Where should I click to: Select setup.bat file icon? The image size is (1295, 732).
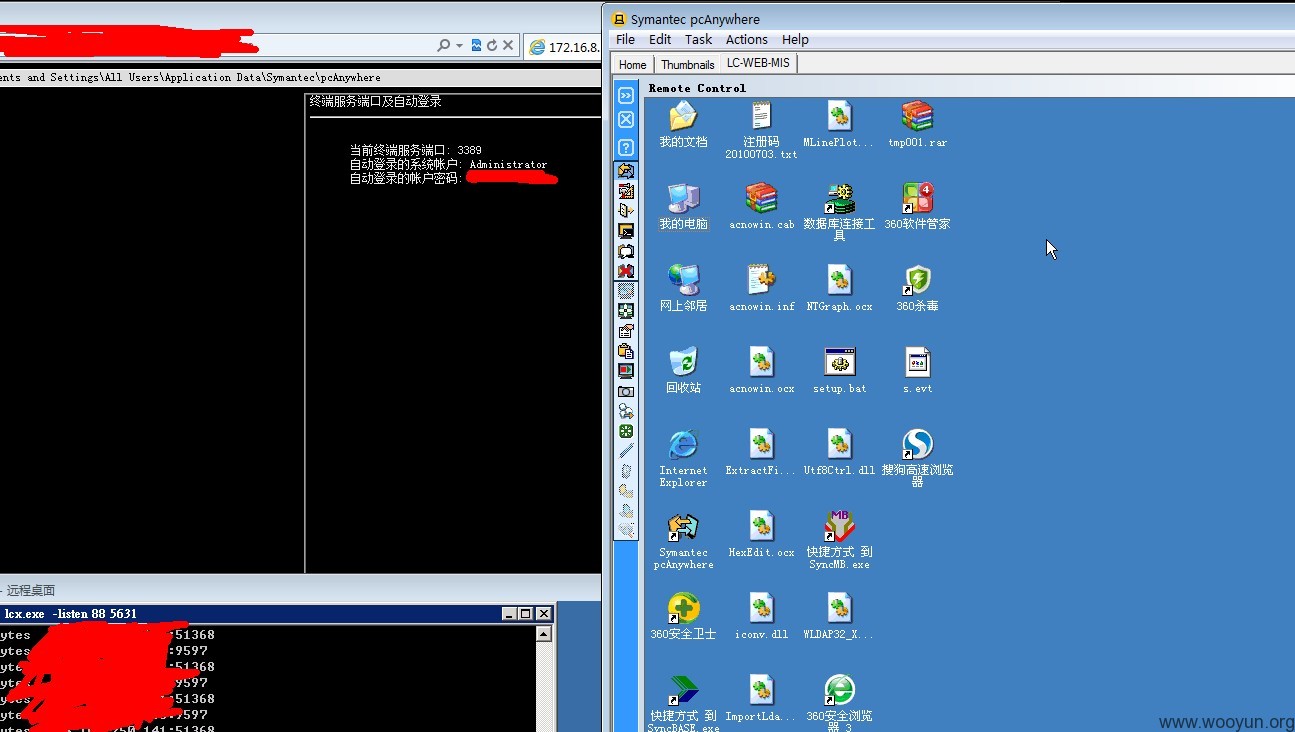point(839,362)
